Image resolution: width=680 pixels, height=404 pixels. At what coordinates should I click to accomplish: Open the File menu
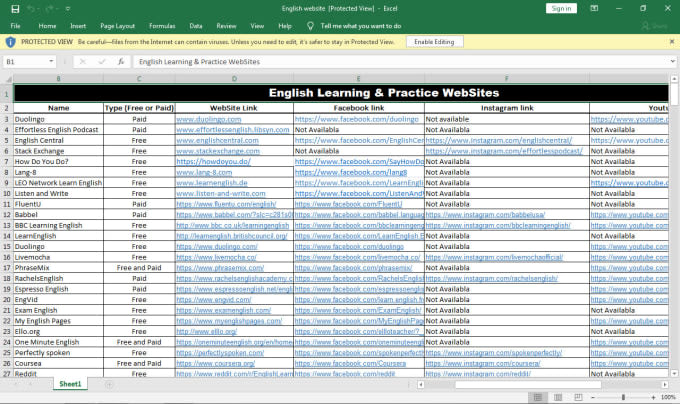(x=16, y=26)
